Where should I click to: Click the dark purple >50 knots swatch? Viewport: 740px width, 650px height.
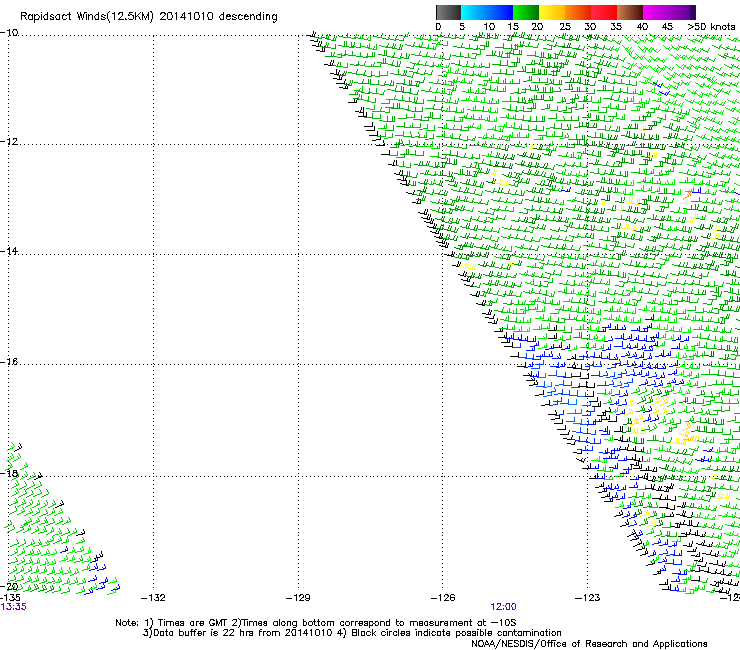[693, 12]
